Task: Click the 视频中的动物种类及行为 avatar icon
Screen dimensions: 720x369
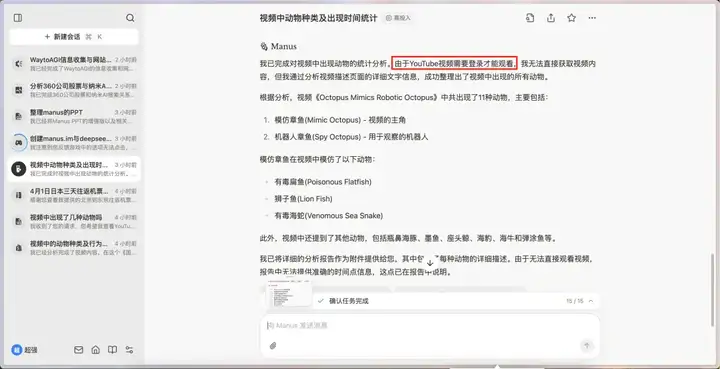Action: point(19,247)
